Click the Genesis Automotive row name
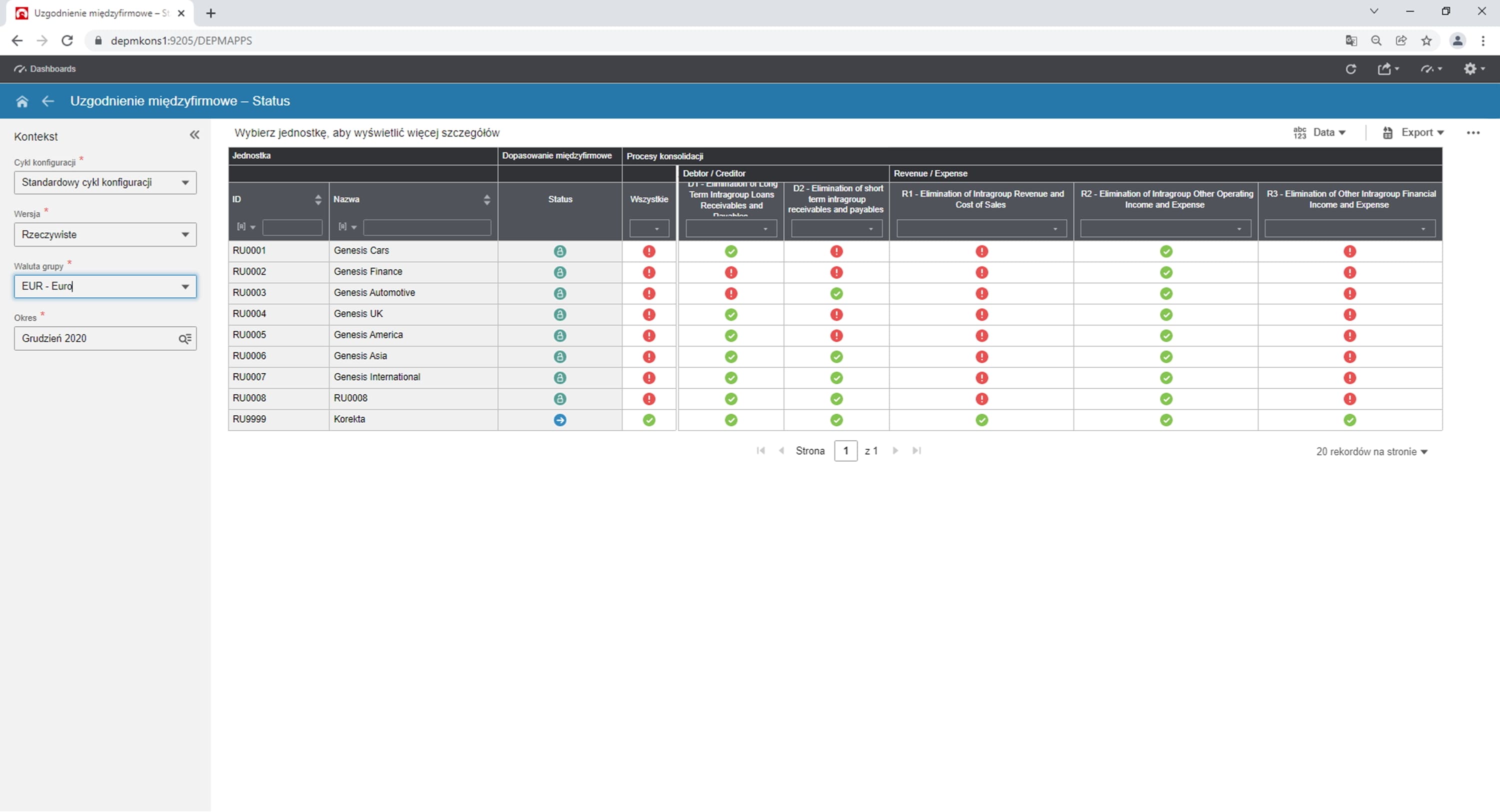 tap(374, 293)
